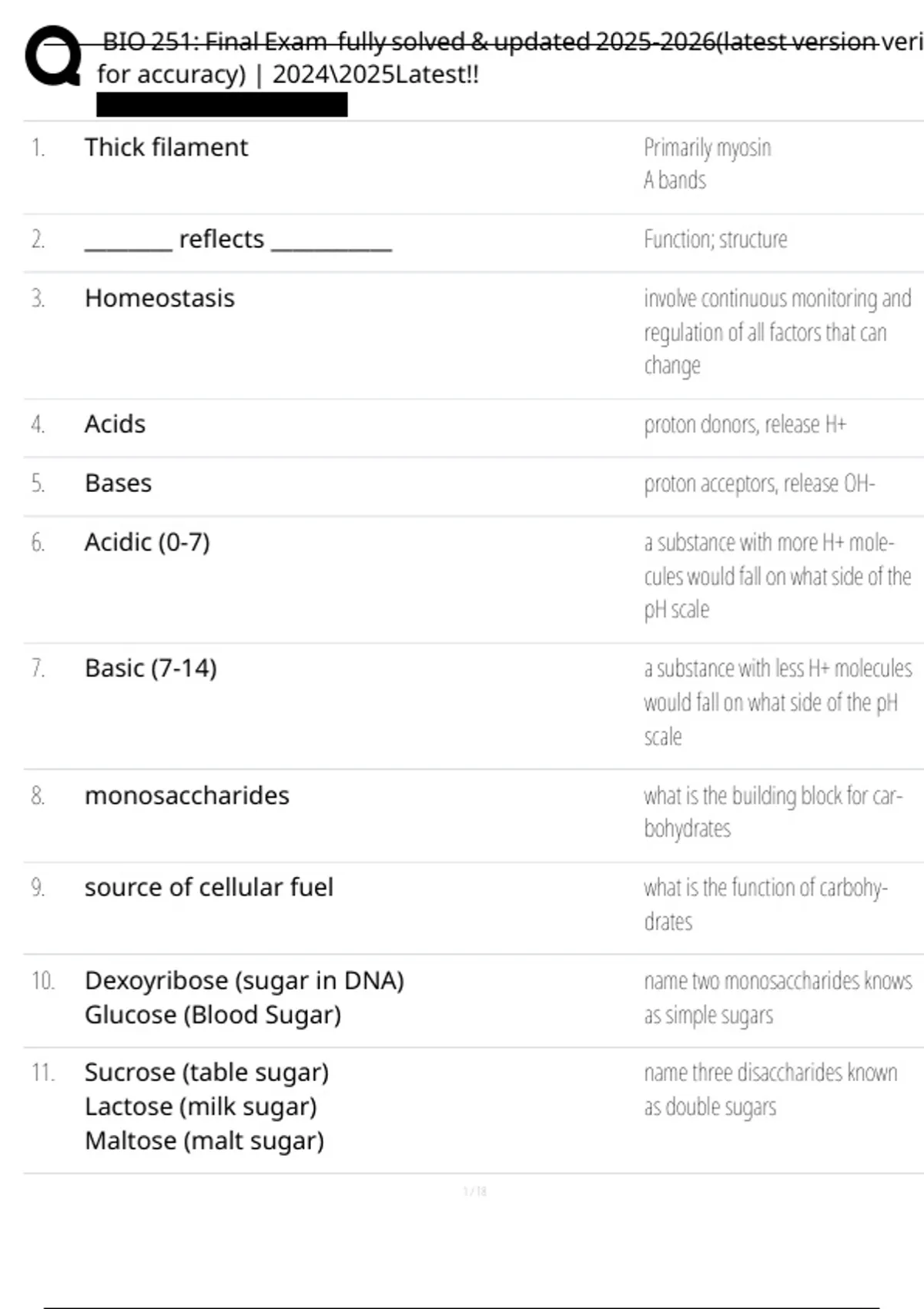This screenshot has width=924, height=1309.
Task: Click the 'Basic (7-14)' term
Action: click(151, 668)
